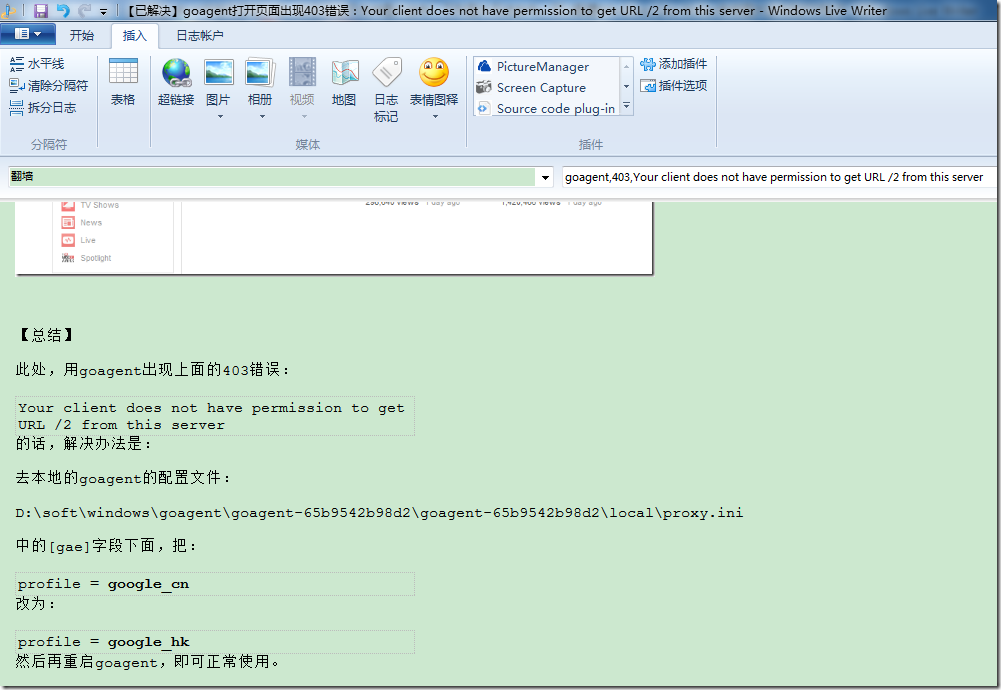Launch the Source code plug-in
The image size is (1001, 690).
(546, 109)
